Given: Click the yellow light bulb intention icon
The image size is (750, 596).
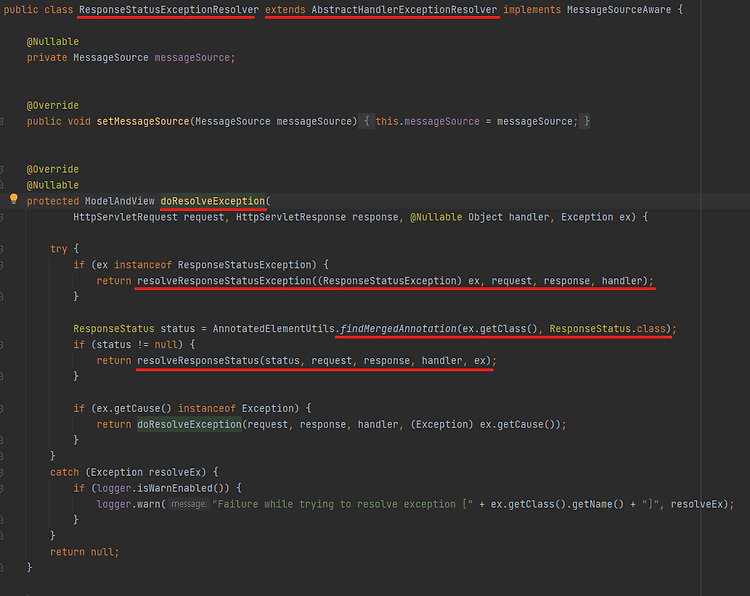Looking at the screenshot, I should tap(13, 199).
